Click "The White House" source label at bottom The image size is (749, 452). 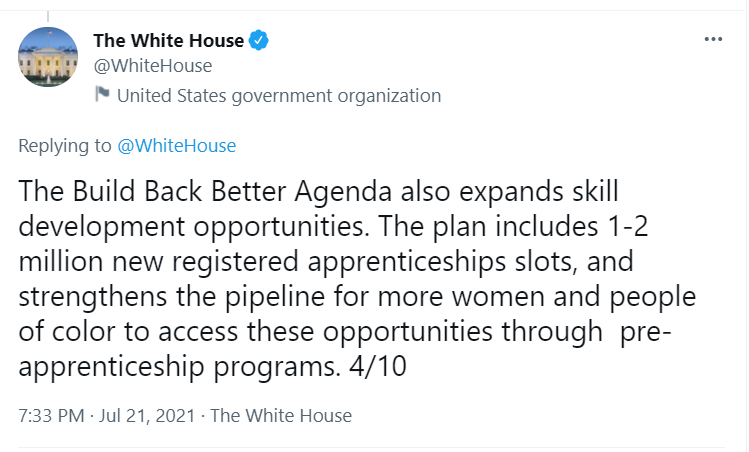click(x=281, y=416)
